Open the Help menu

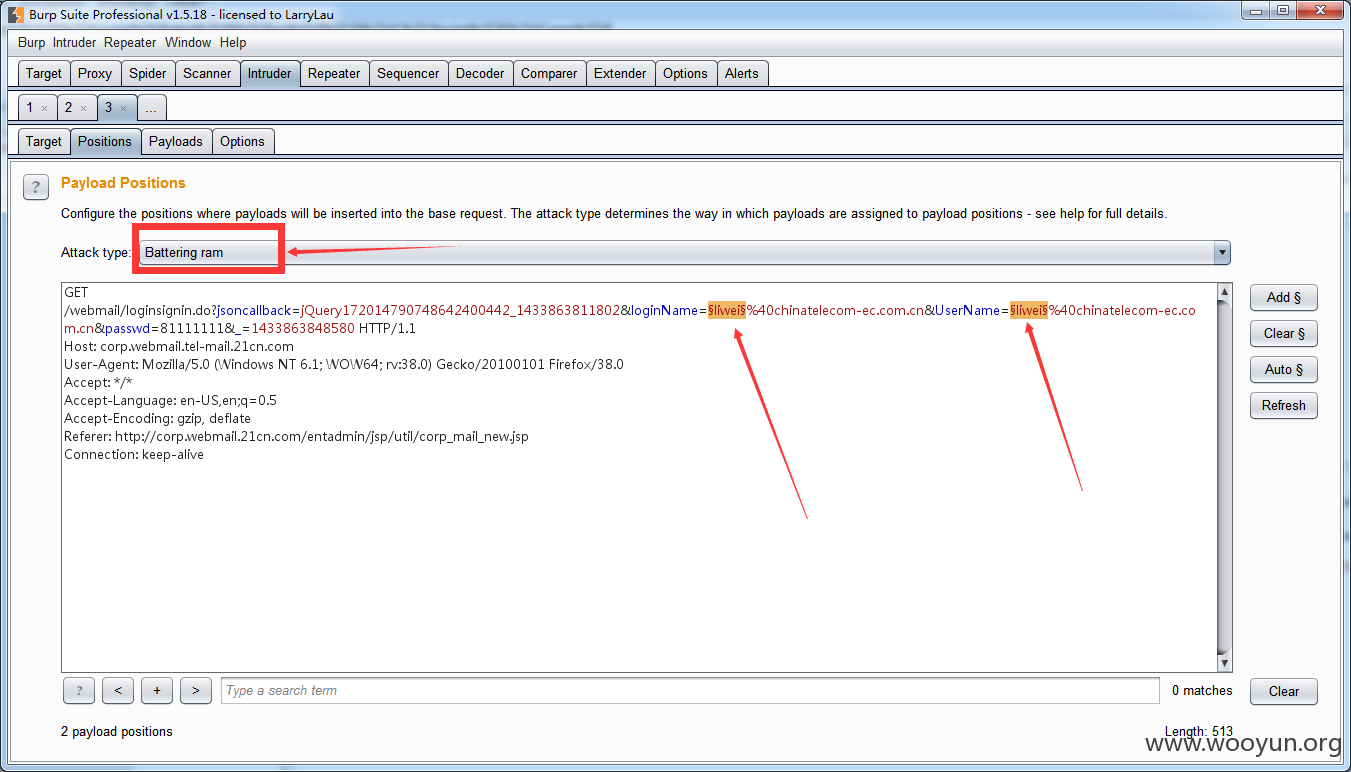[x=233, y=43]
